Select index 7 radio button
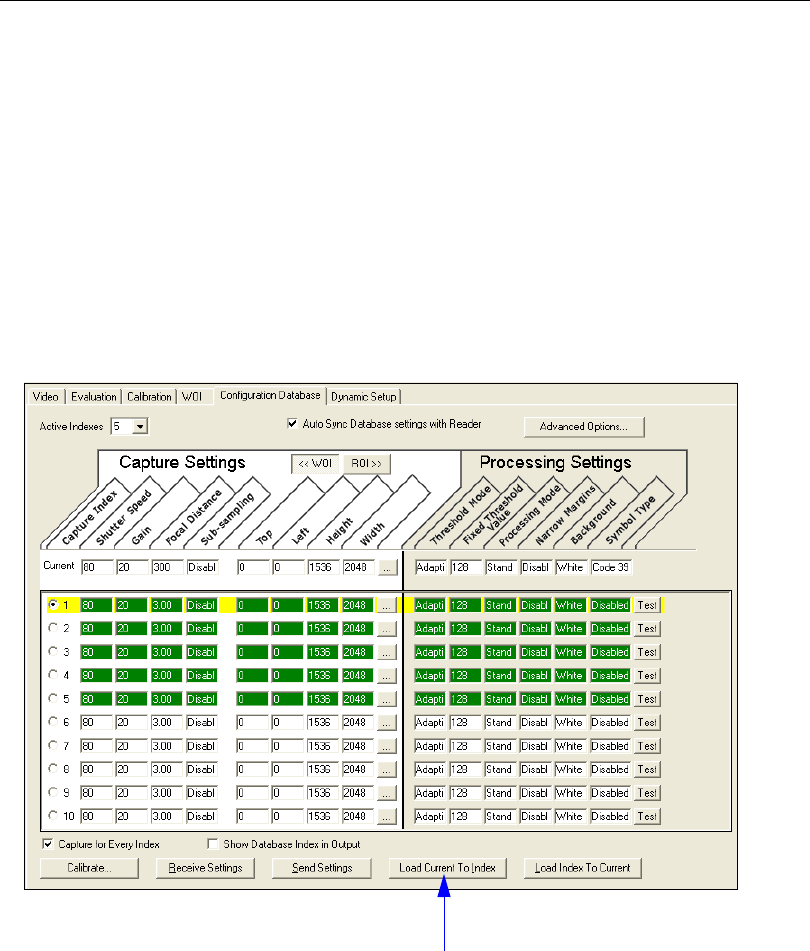The height and width of the screenshot is (951, 810). [x=53, y=745]
